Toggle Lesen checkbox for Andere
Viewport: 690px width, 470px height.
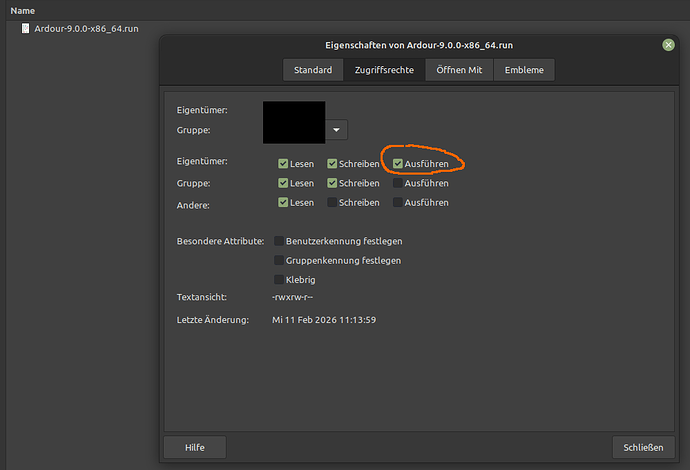pyautogui.click(x=284, y=202)
